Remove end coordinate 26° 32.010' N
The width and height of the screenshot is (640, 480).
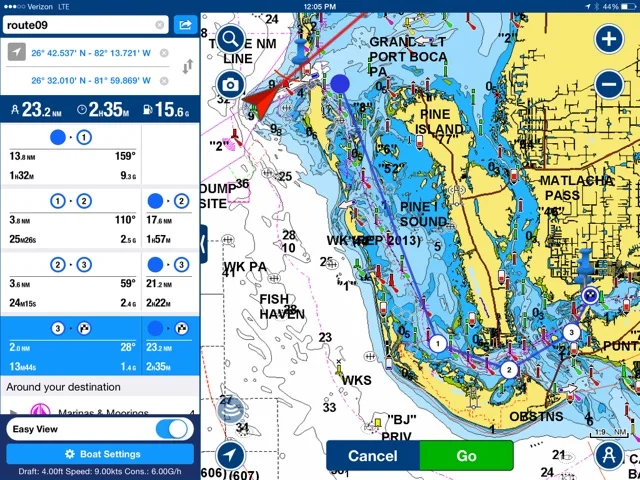[x=164, y=81]
